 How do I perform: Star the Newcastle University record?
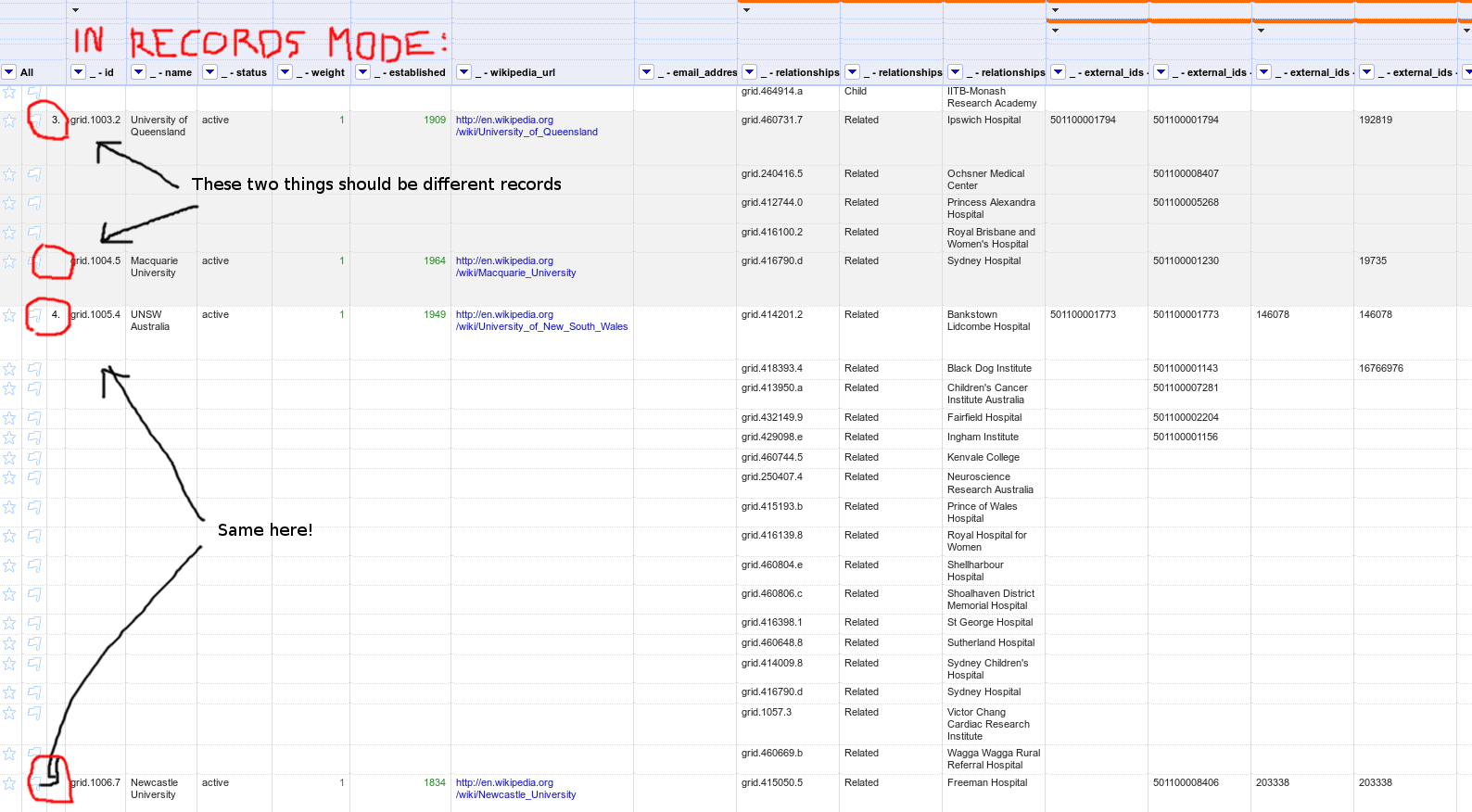click(x=9, y=783)
